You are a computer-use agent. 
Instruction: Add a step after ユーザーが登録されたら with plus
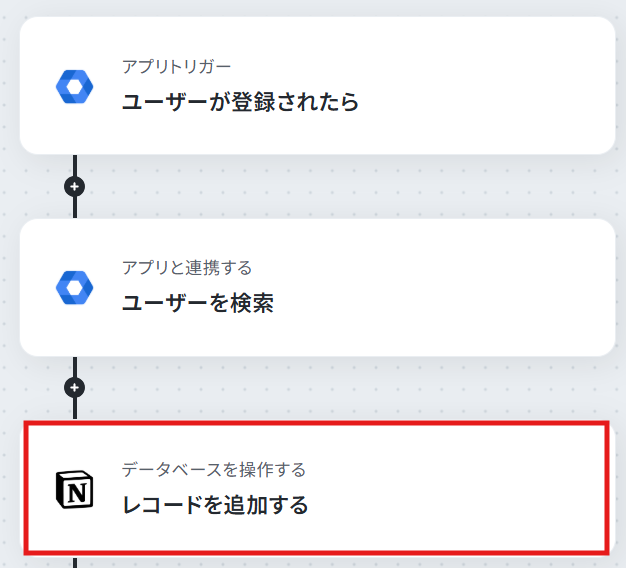pos(75,186)
